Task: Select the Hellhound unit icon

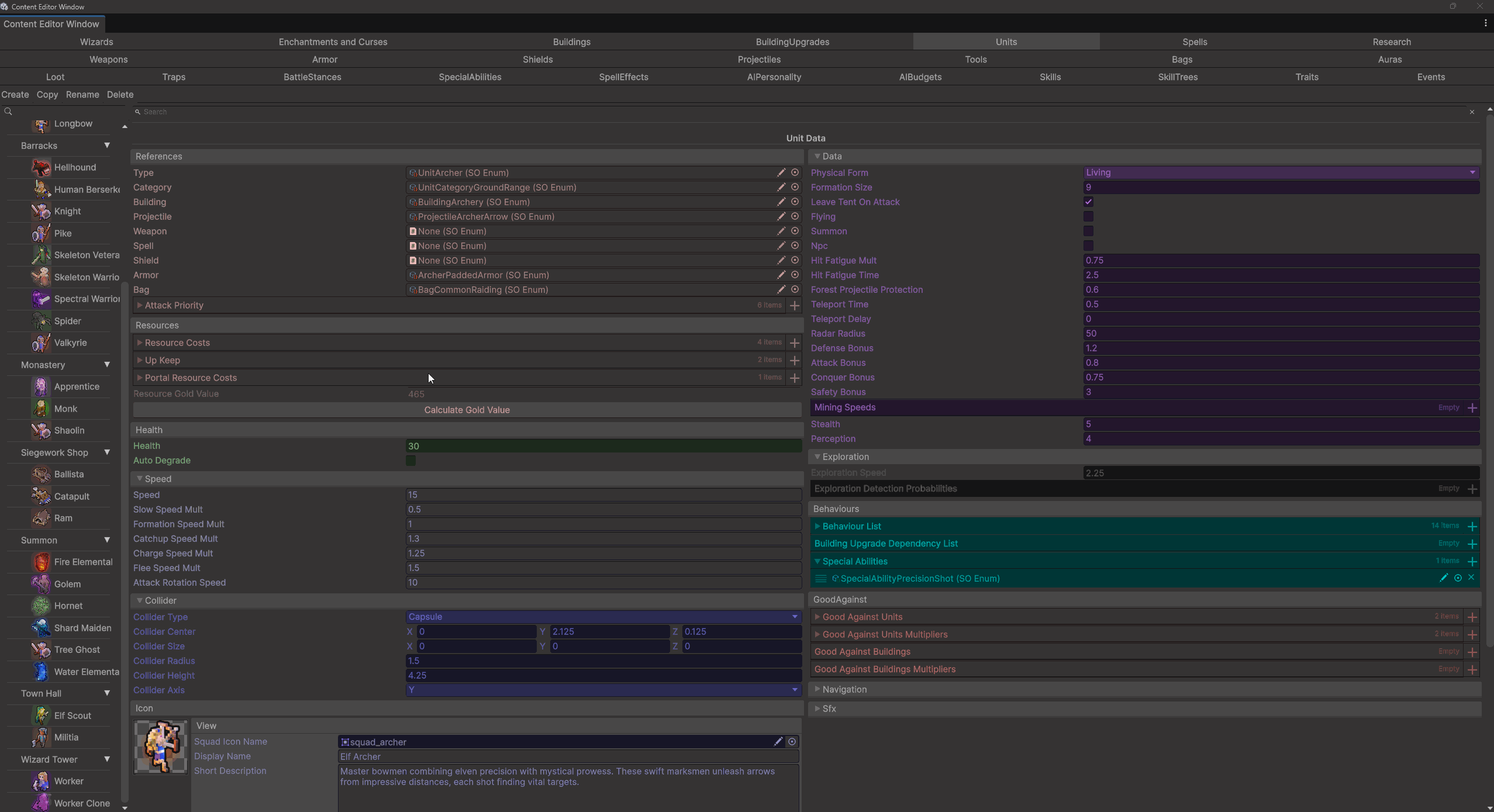Action: 41,167
